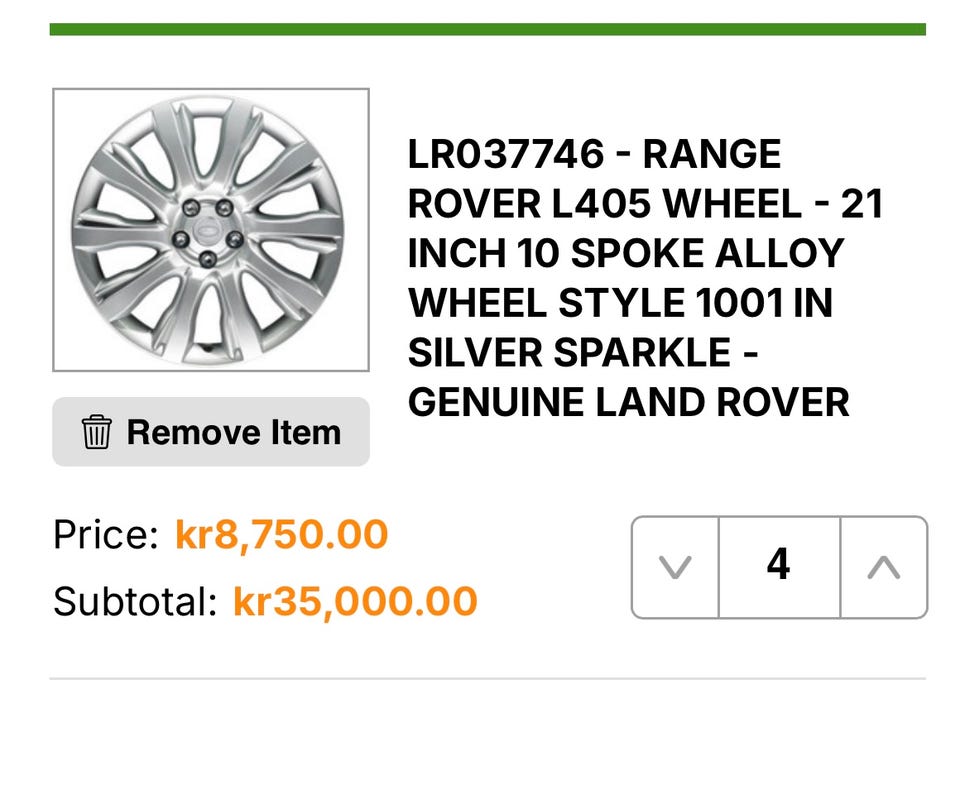Click "GENUINE LAND ROVER" in the title
This screenshot has height=804, width=960.
(x=629, y=403)
